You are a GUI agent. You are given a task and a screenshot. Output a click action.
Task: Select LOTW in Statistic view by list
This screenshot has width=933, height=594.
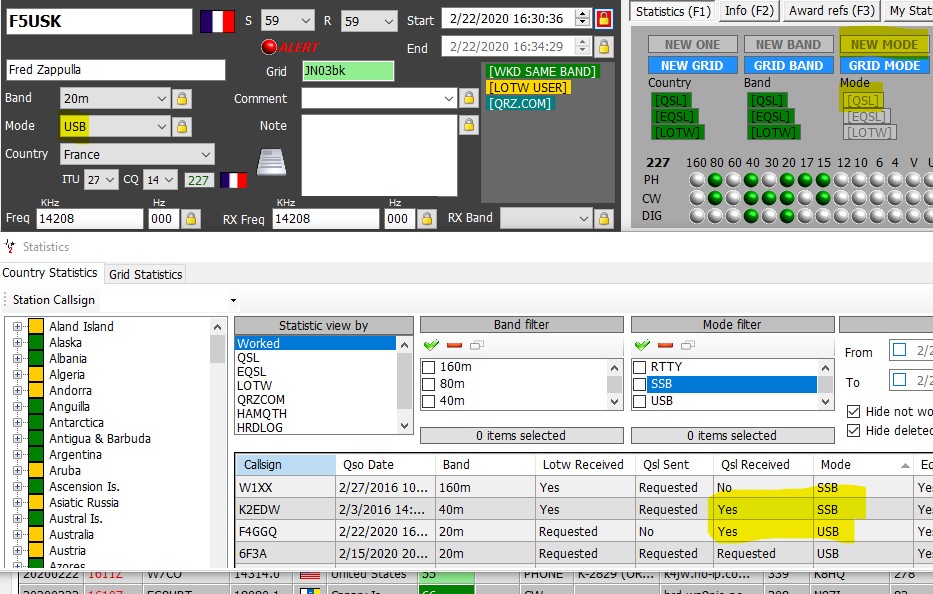(254, 386)
